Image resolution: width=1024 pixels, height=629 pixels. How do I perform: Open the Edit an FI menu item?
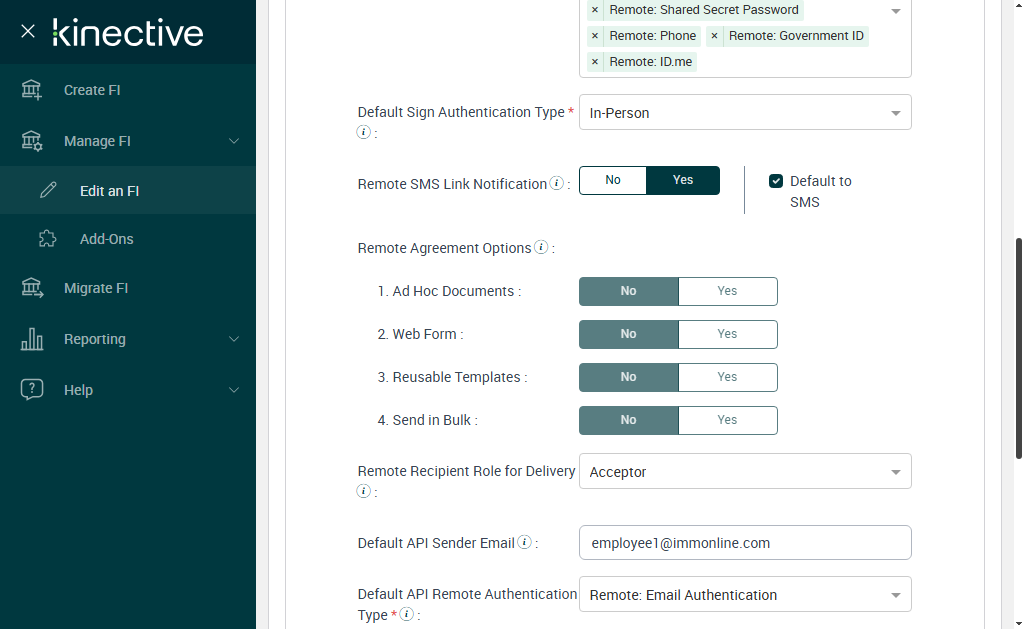pyautogui.click(x=109, y=191)
